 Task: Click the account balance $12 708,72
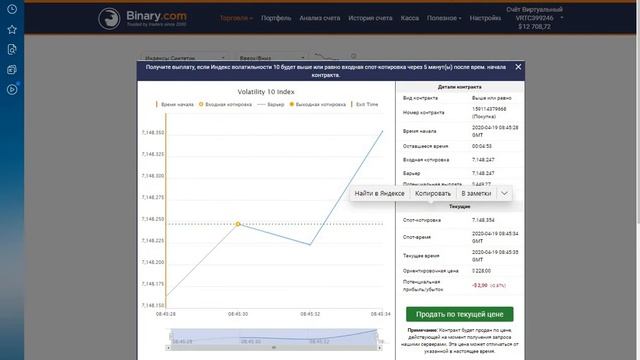pos(534,27)
